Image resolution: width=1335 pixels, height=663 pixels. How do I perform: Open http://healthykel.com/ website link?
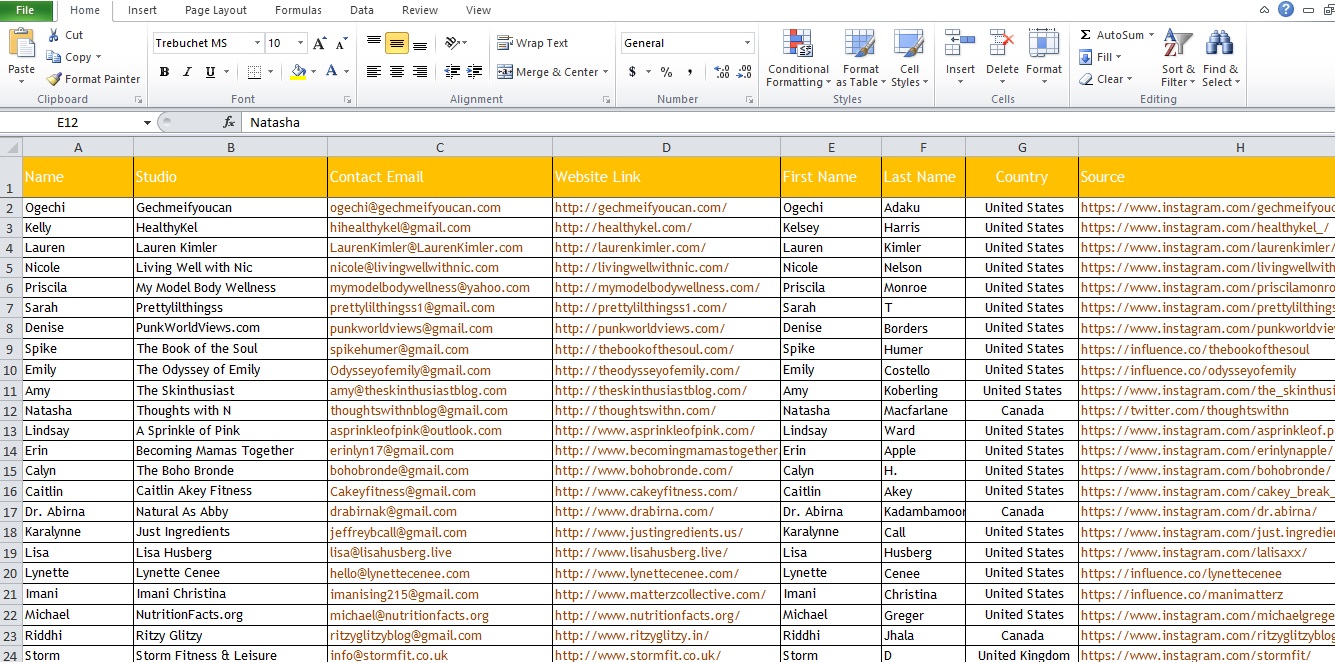coord(623,227)
